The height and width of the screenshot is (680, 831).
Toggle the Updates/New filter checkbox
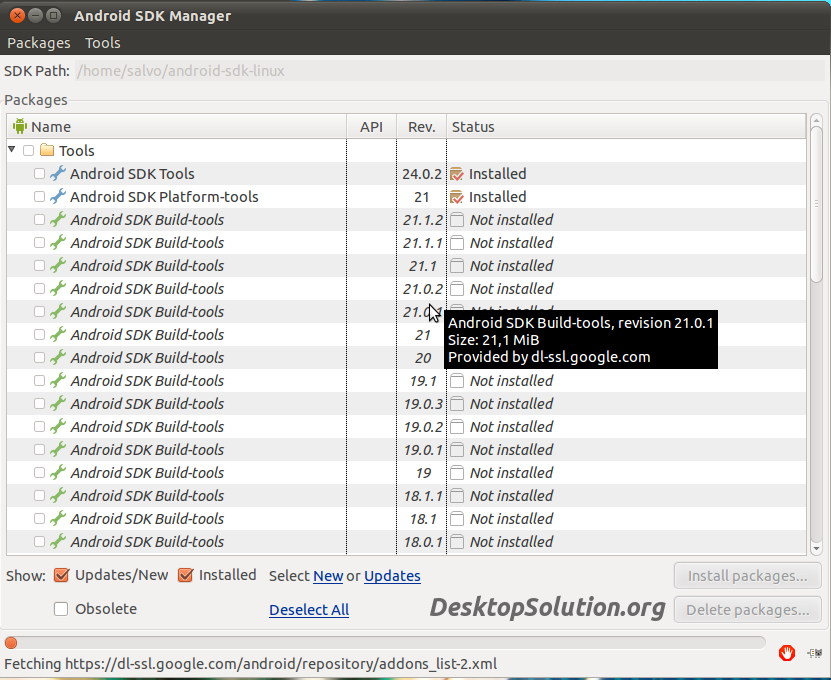click(x=62, y=575)
